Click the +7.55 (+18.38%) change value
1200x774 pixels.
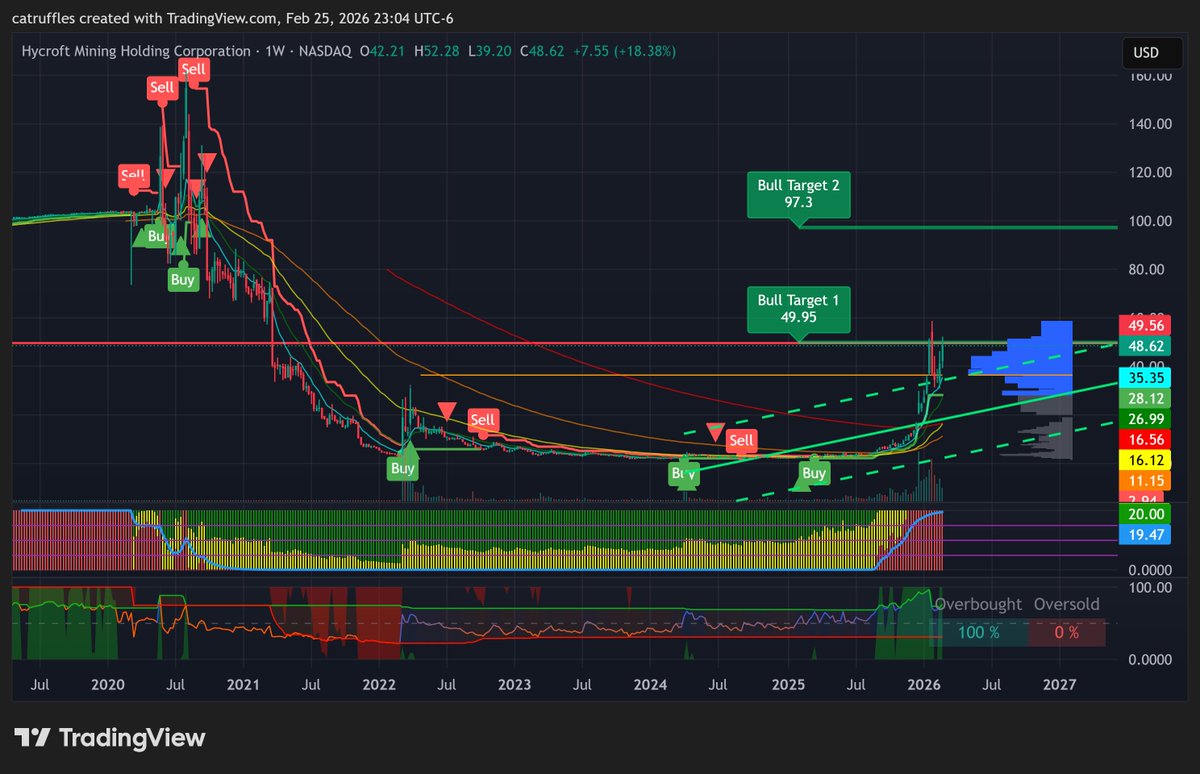[625, 51]
